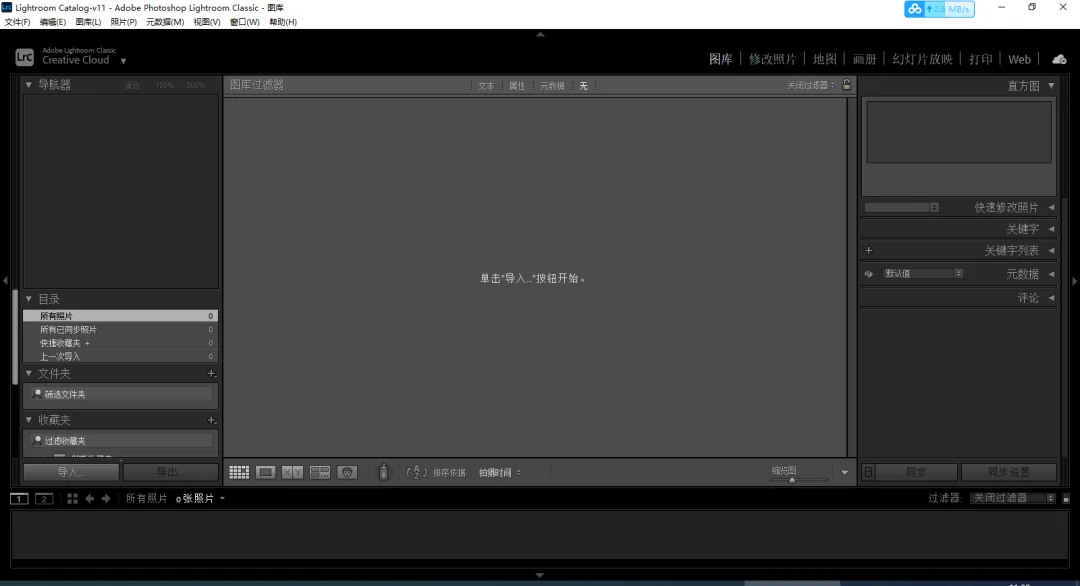1080x586 pixels.
Task: Collapse the 直方图 panel
Action: pos(1051,85)
